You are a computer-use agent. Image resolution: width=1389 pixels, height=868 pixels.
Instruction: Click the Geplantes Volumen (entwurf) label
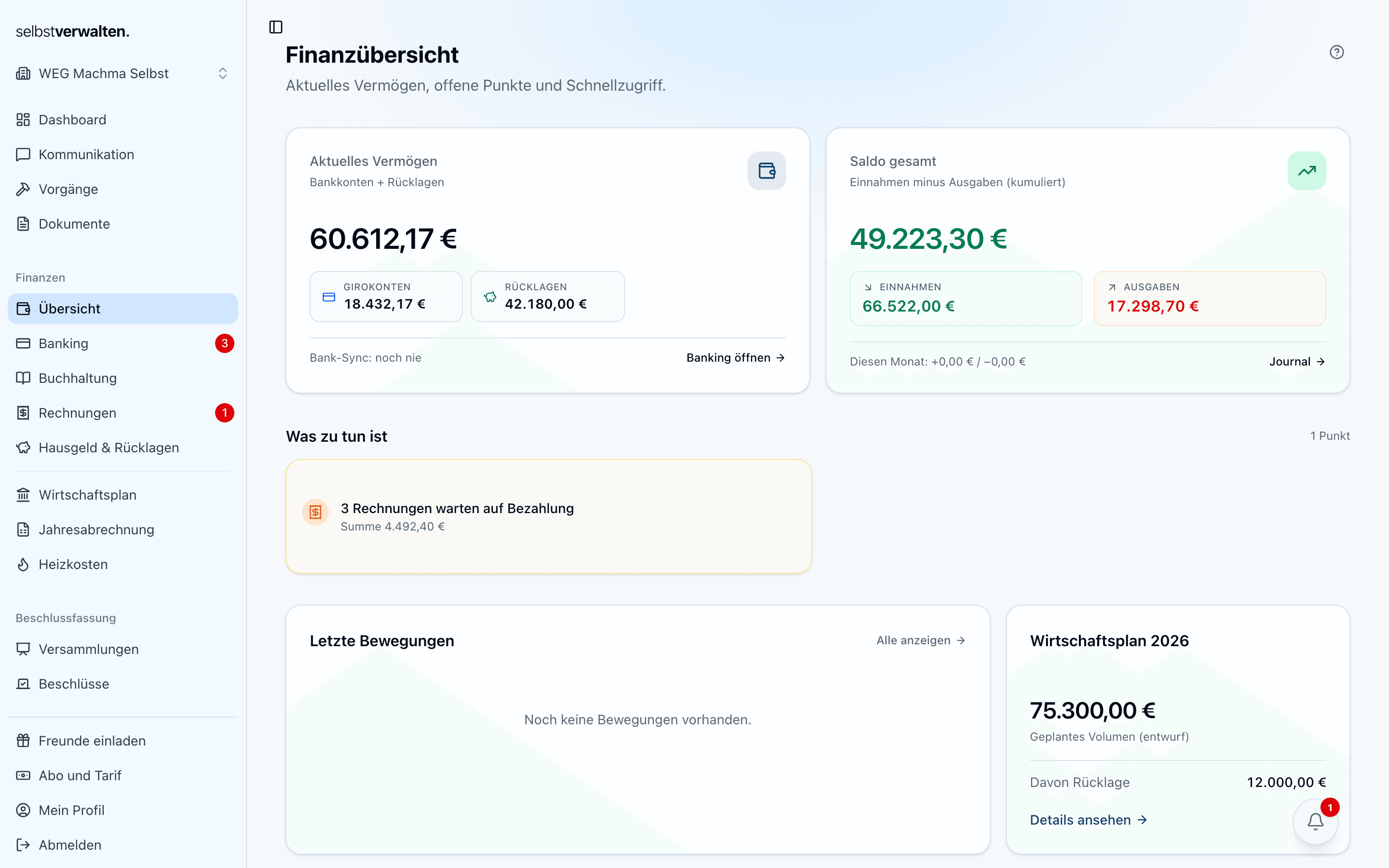click(1109, 736)
